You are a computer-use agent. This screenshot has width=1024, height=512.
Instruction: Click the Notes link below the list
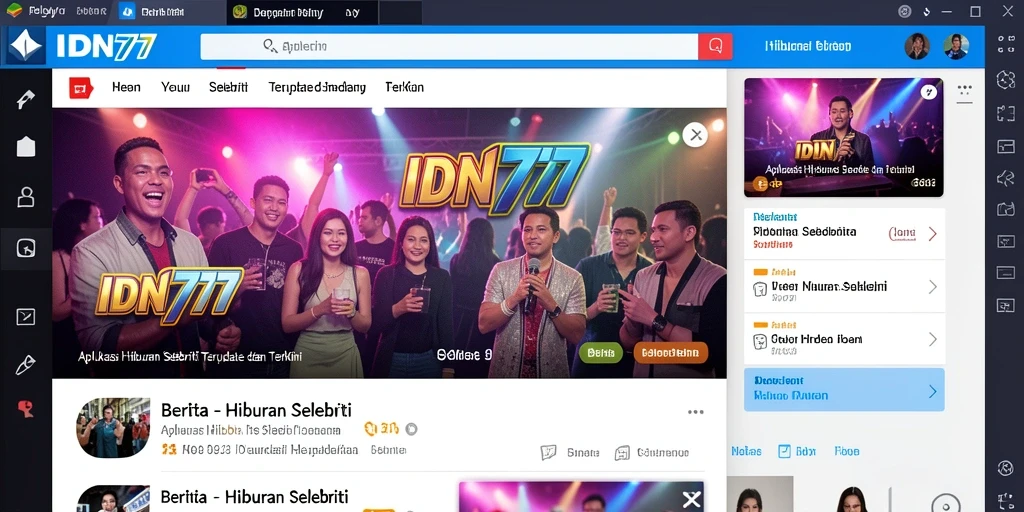[x=746, y=451]
